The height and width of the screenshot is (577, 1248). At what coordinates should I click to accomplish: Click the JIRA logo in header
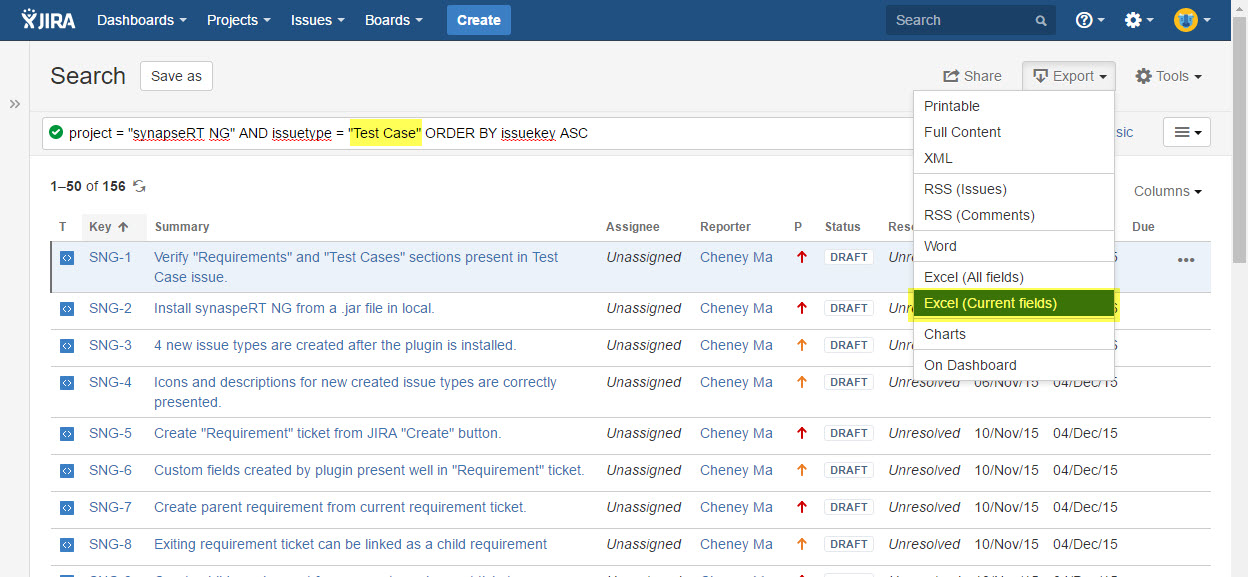coord(48,20)
